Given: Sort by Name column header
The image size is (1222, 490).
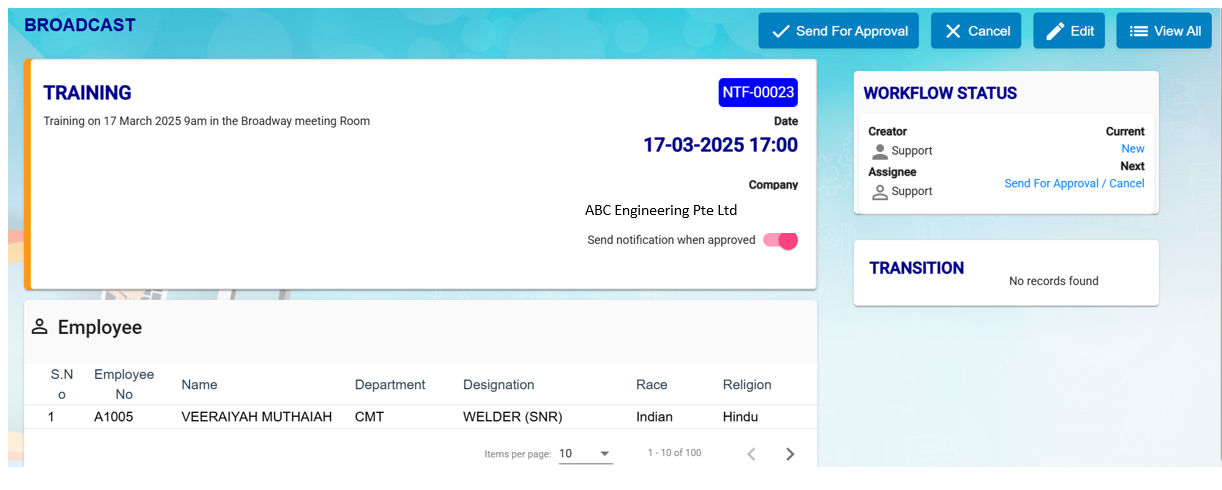Looking at the screenshot, I should 199,385.
